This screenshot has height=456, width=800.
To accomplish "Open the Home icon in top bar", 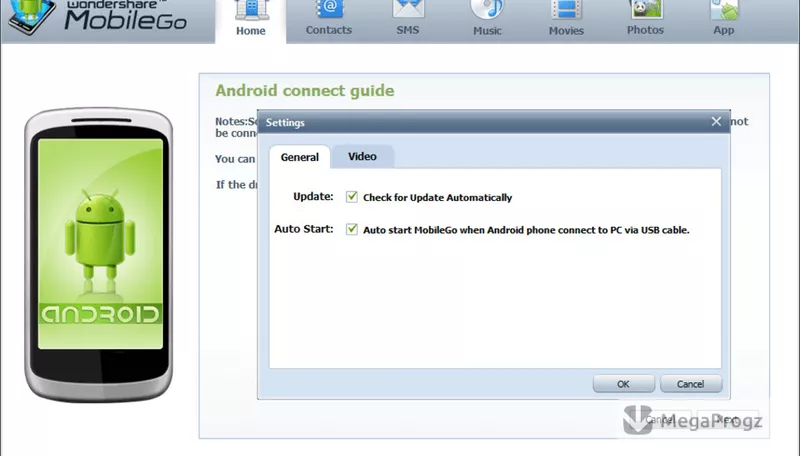I will pos(251,10).
